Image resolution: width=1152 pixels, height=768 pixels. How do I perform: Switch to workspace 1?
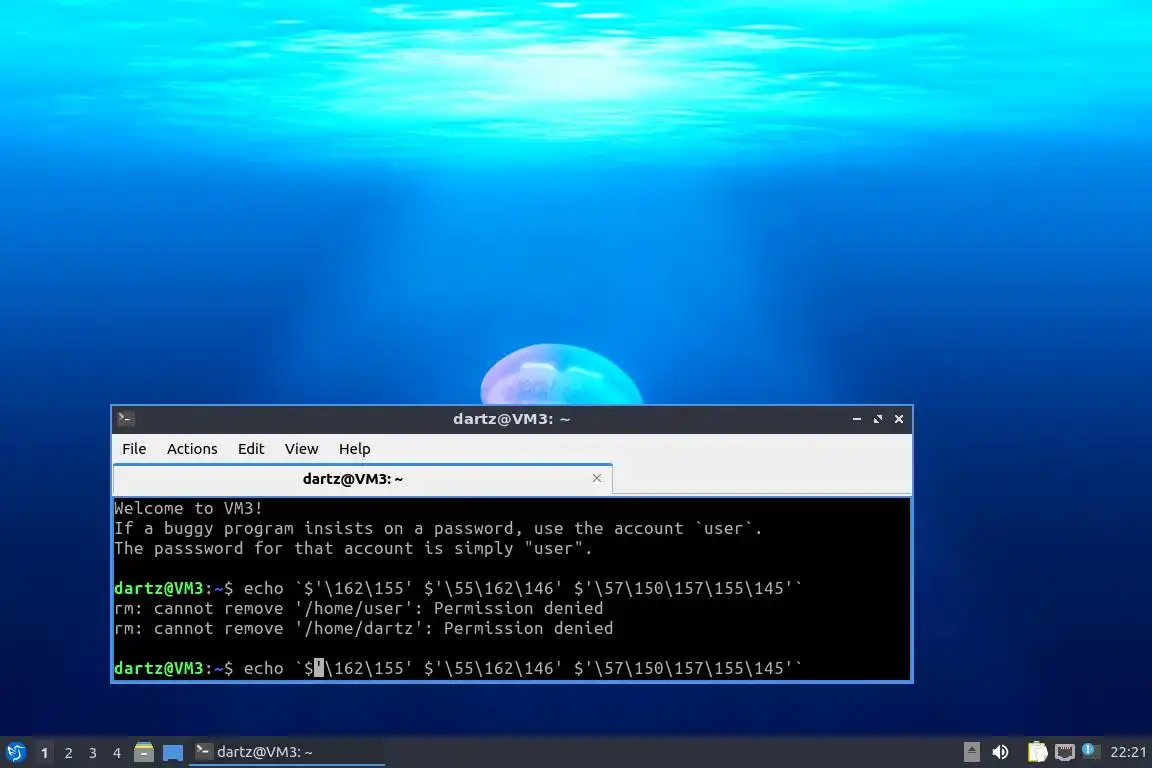(x=44, y=753)
